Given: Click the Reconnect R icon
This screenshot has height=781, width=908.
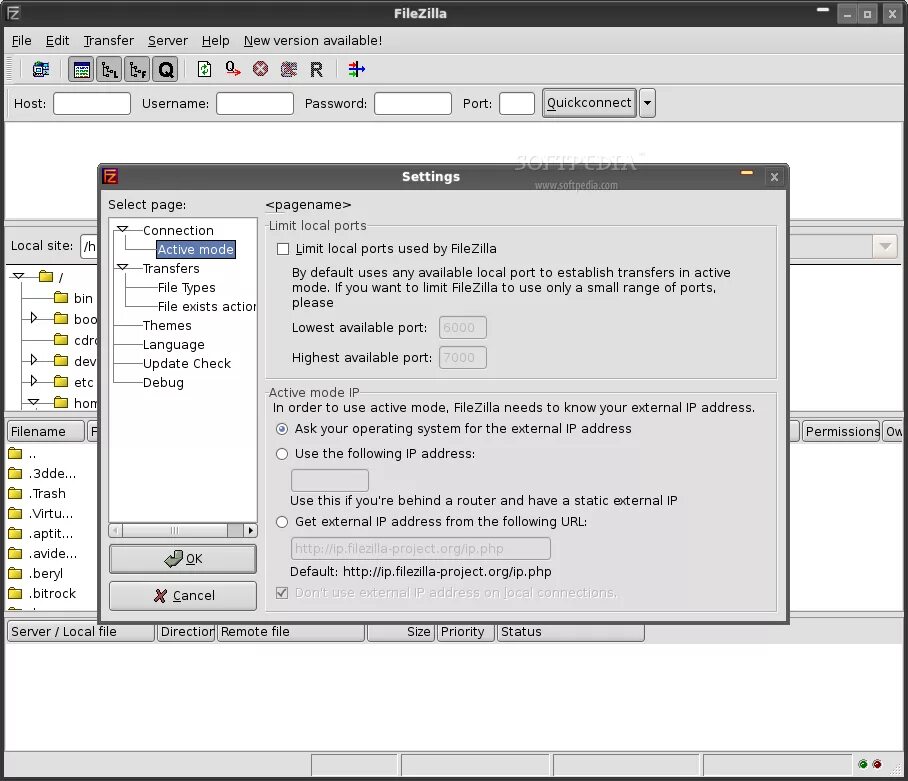Looking at the screenshot, I should [316, 69].
